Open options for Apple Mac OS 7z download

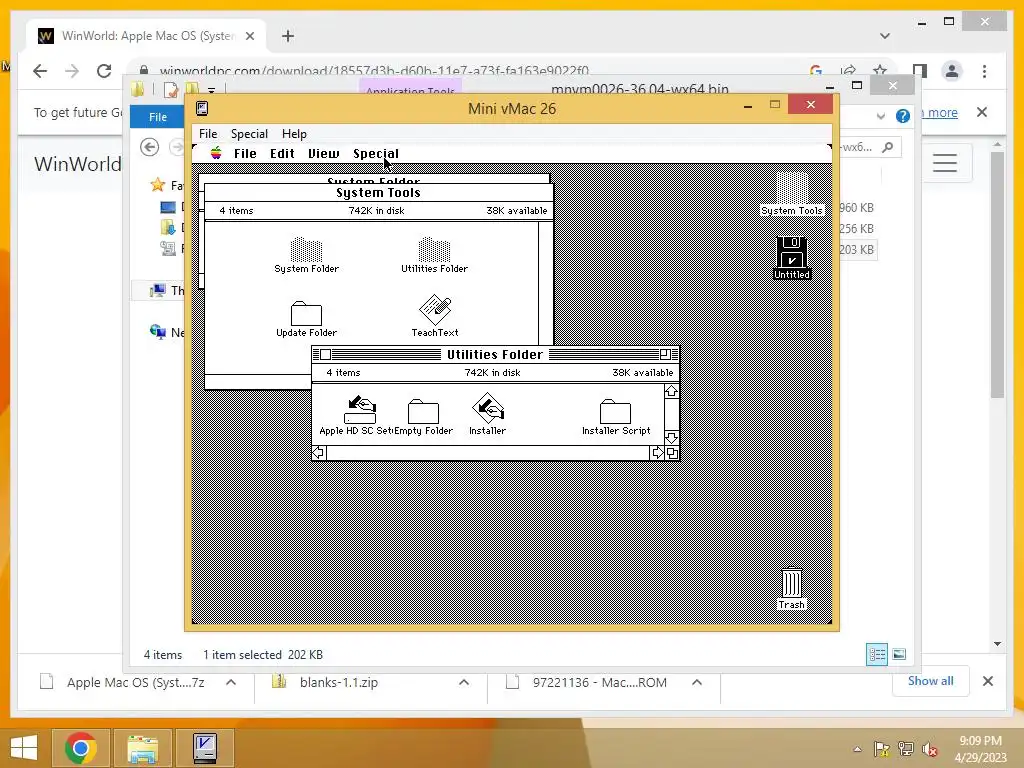pyautogui.click(x=231, y=682)
